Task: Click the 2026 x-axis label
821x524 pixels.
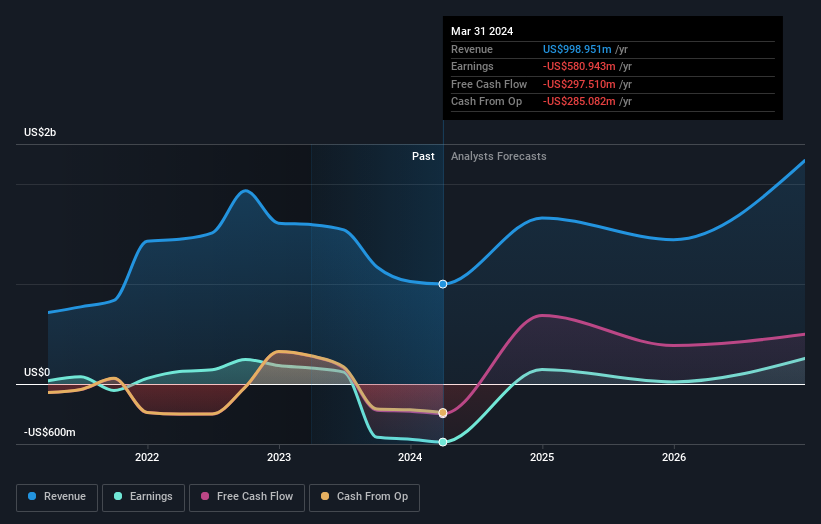Action: [x=674, y=458]
